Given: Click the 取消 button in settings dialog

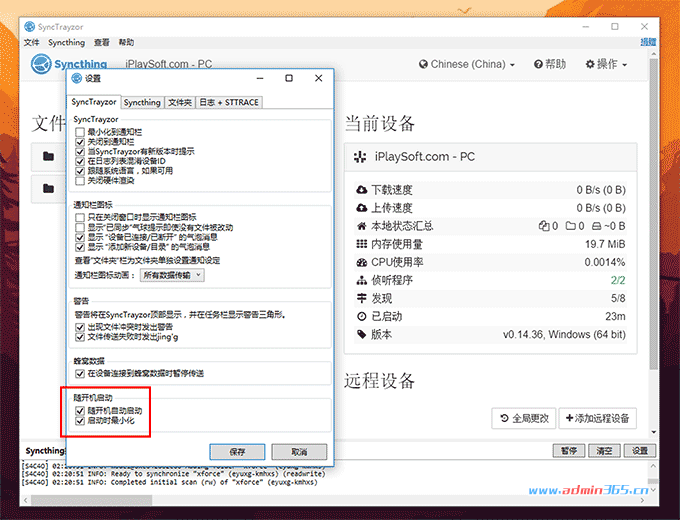Looking at the screenshot, I should tap(299, 452).
